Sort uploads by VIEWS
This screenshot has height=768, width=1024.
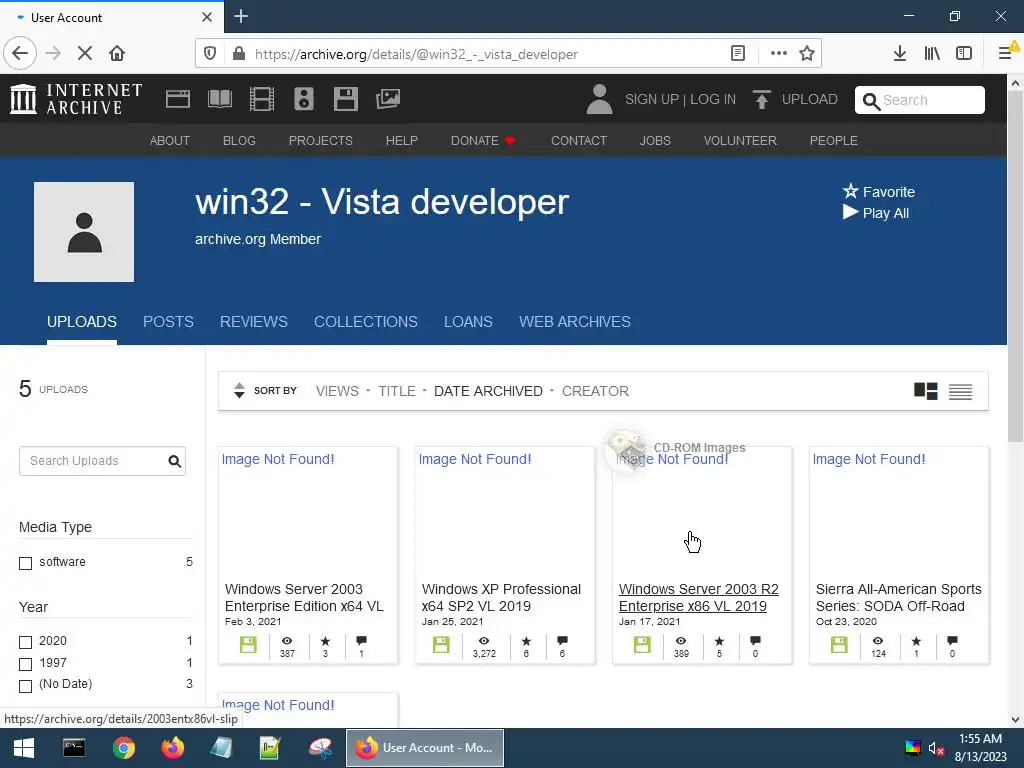tap(337, 391)
